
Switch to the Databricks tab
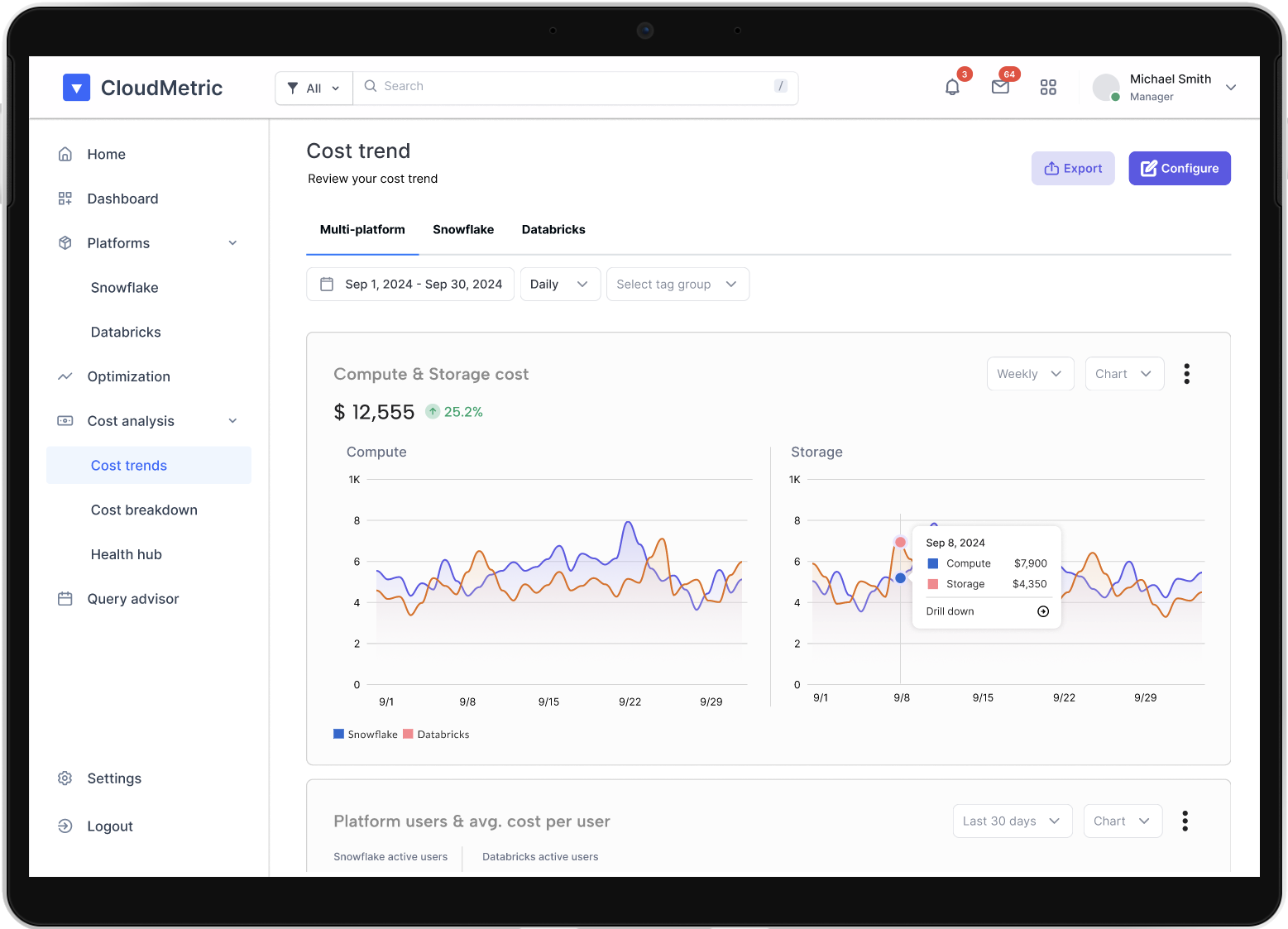coord(553,229)
